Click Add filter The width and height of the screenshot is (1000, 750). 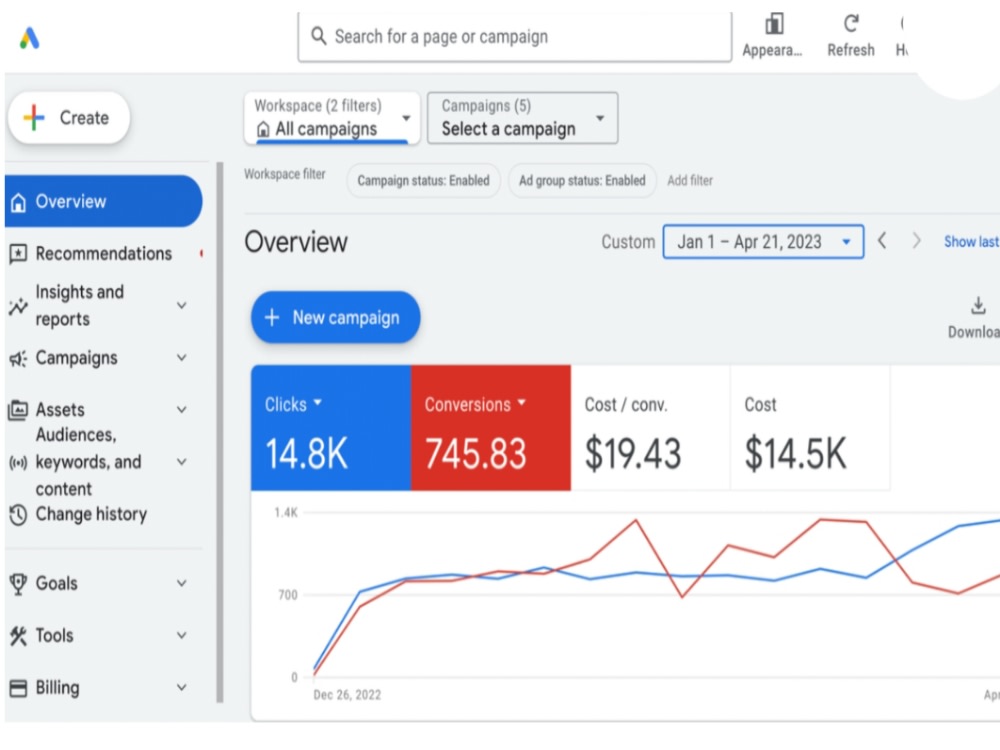tap(690, 180)
